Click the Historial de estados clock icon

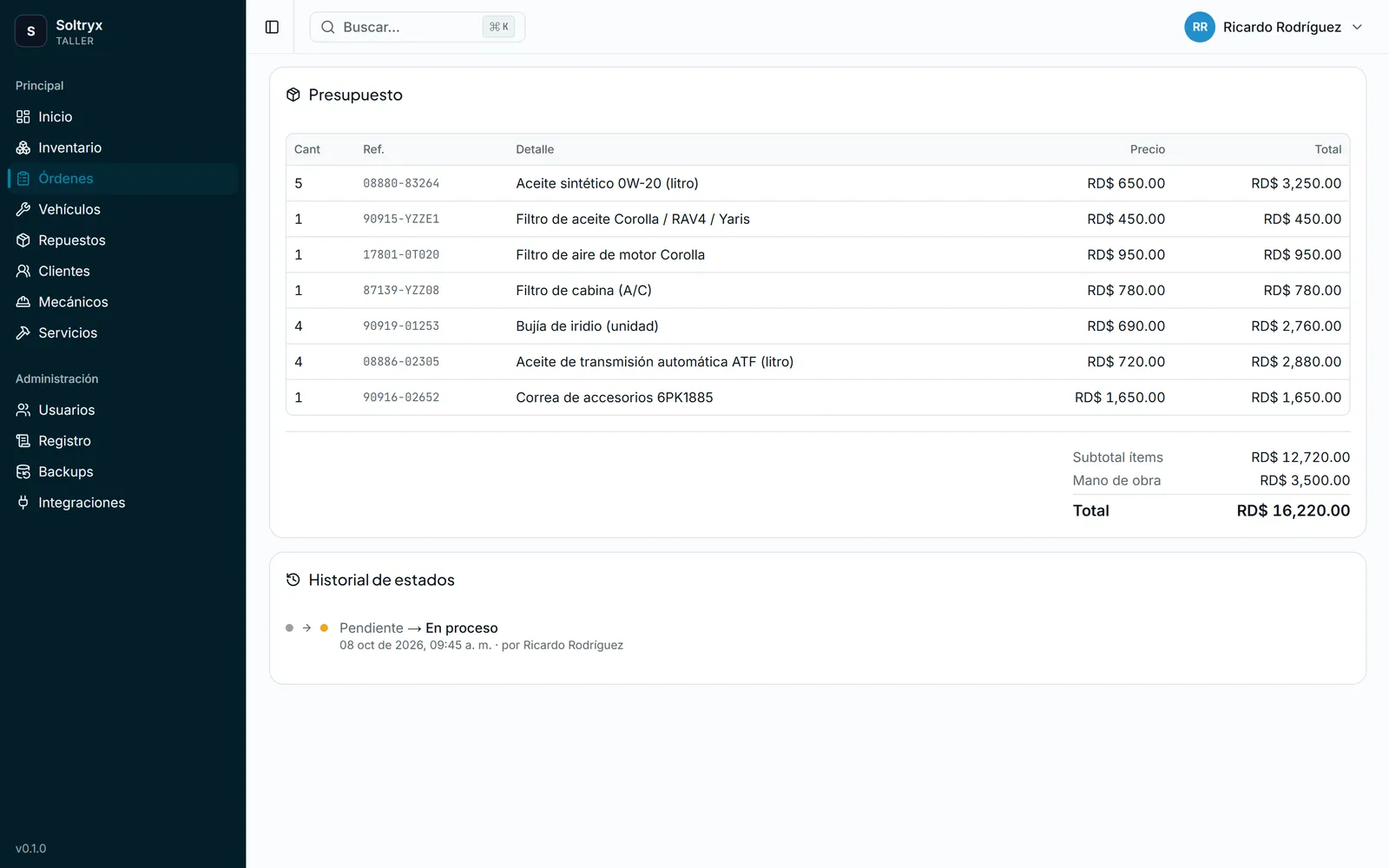click(293, 580)
